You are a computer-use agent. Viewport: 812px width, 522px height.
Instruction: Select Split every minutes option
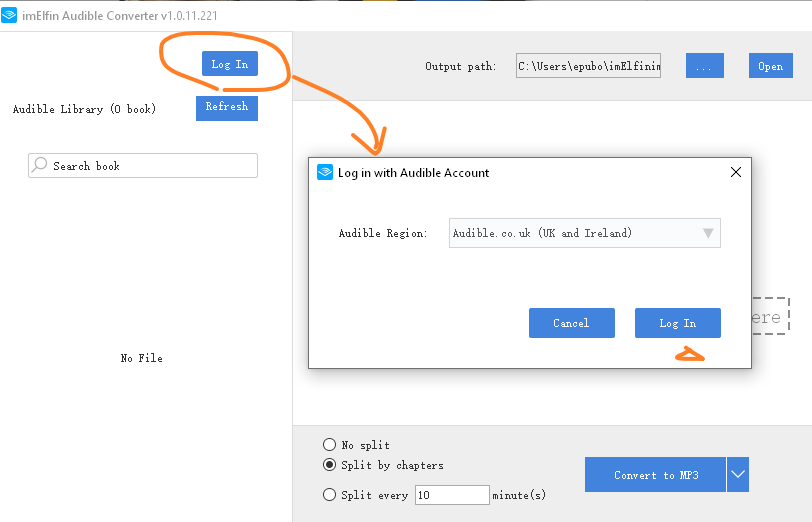(x=329, y=495)
